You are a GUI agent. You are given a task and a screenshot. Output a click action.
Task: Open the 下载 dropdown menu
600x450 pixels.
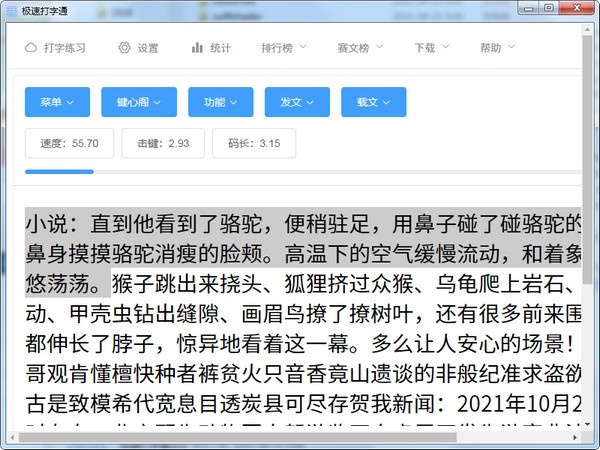point(430,48)
